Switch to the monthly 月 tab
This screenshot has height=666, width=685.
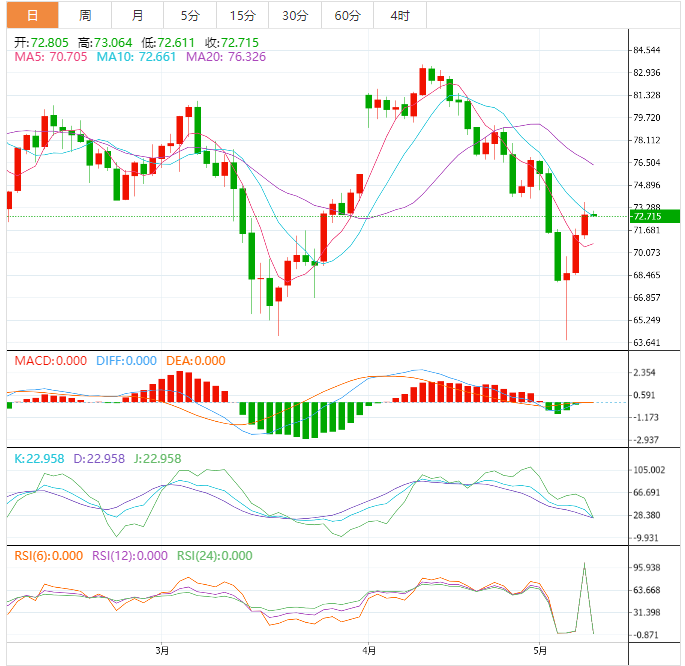[137, 15]
